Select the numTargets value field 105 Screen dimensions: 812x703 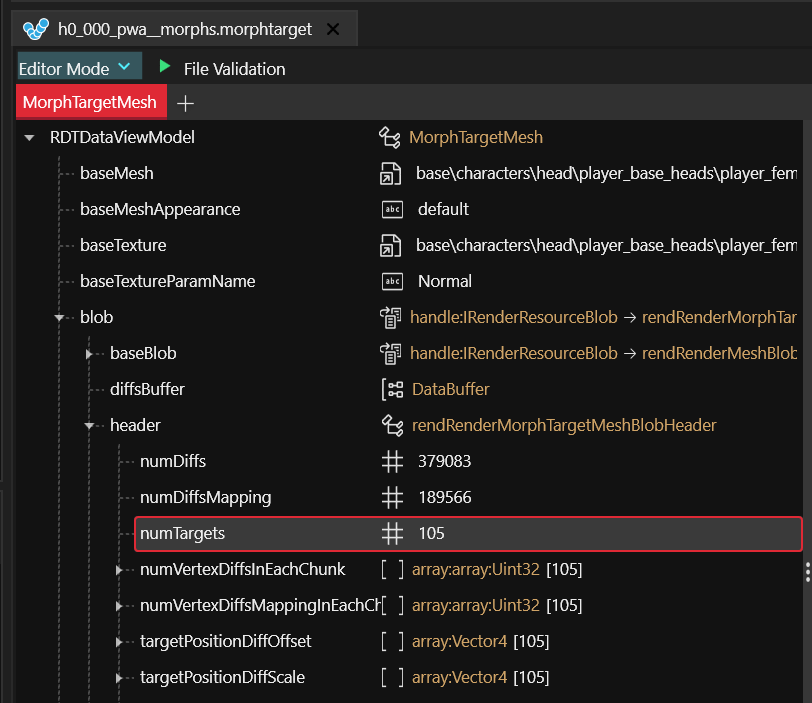[x=431, y=534]
